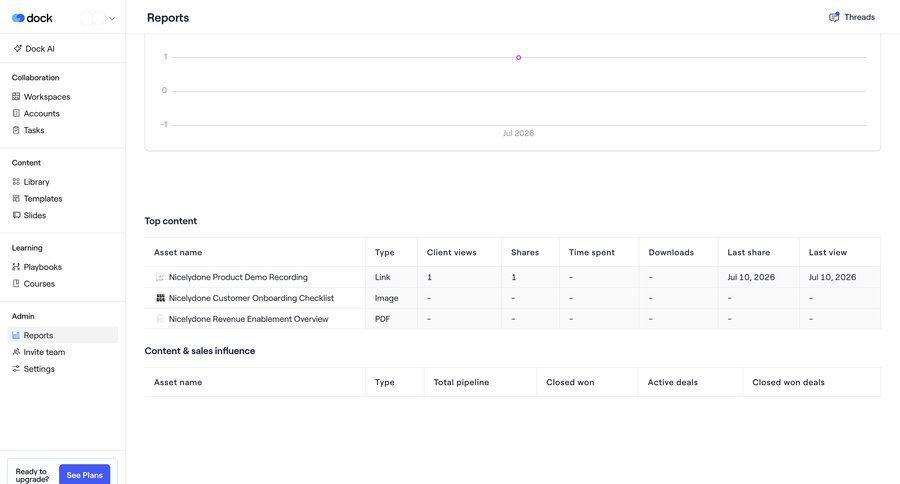Viewport: 900px width, 484px height.
Task: Click the link icon beside Product Demo Recording
Action: 160,277
